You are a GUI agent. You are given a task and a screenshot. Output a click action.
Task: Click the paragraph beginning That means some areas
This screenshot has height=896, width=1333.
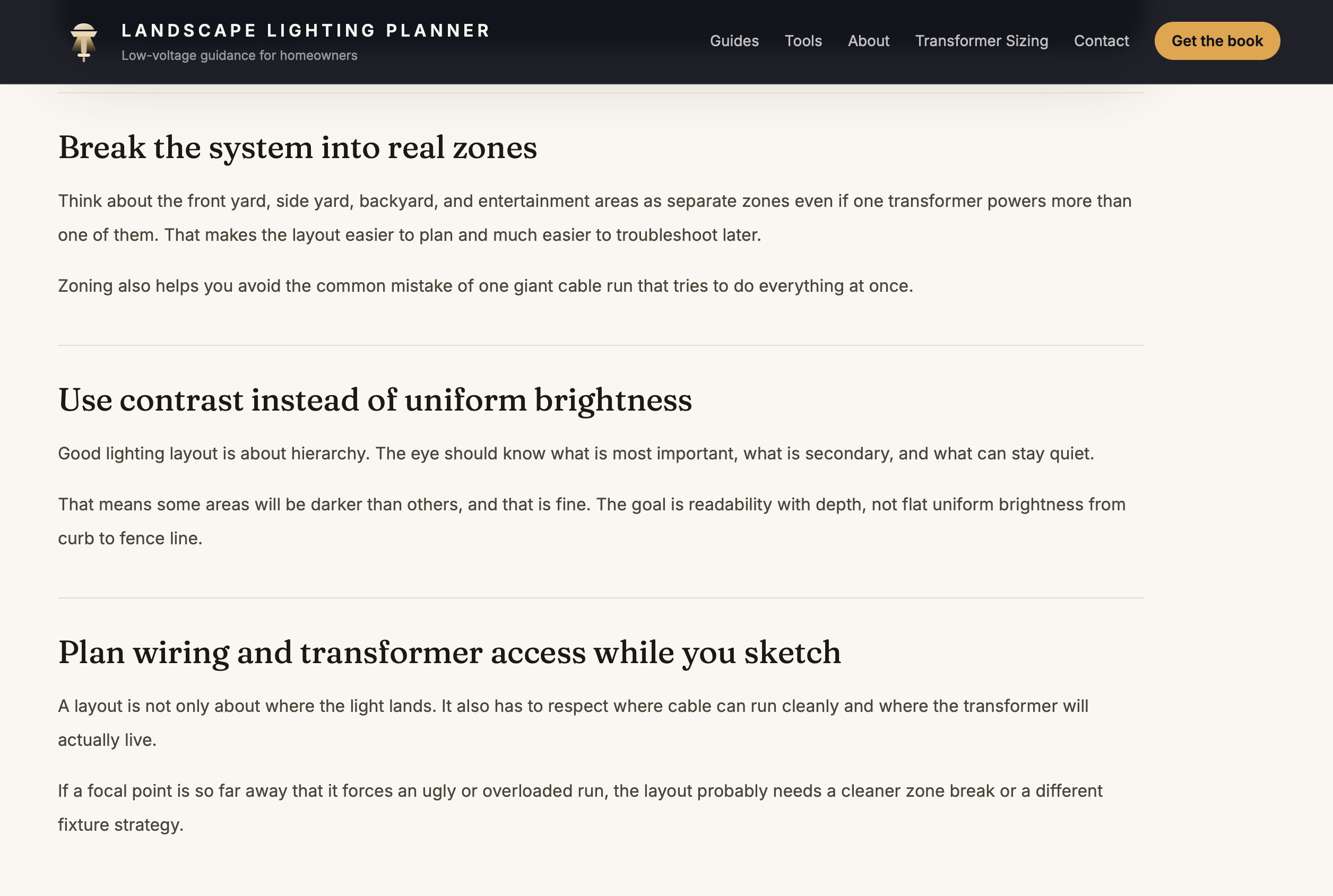tap(592, 521)
